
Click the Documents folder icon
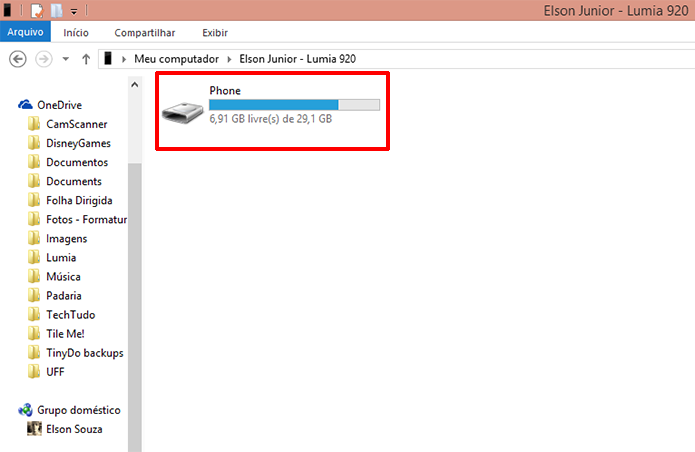tap(34, 181)
